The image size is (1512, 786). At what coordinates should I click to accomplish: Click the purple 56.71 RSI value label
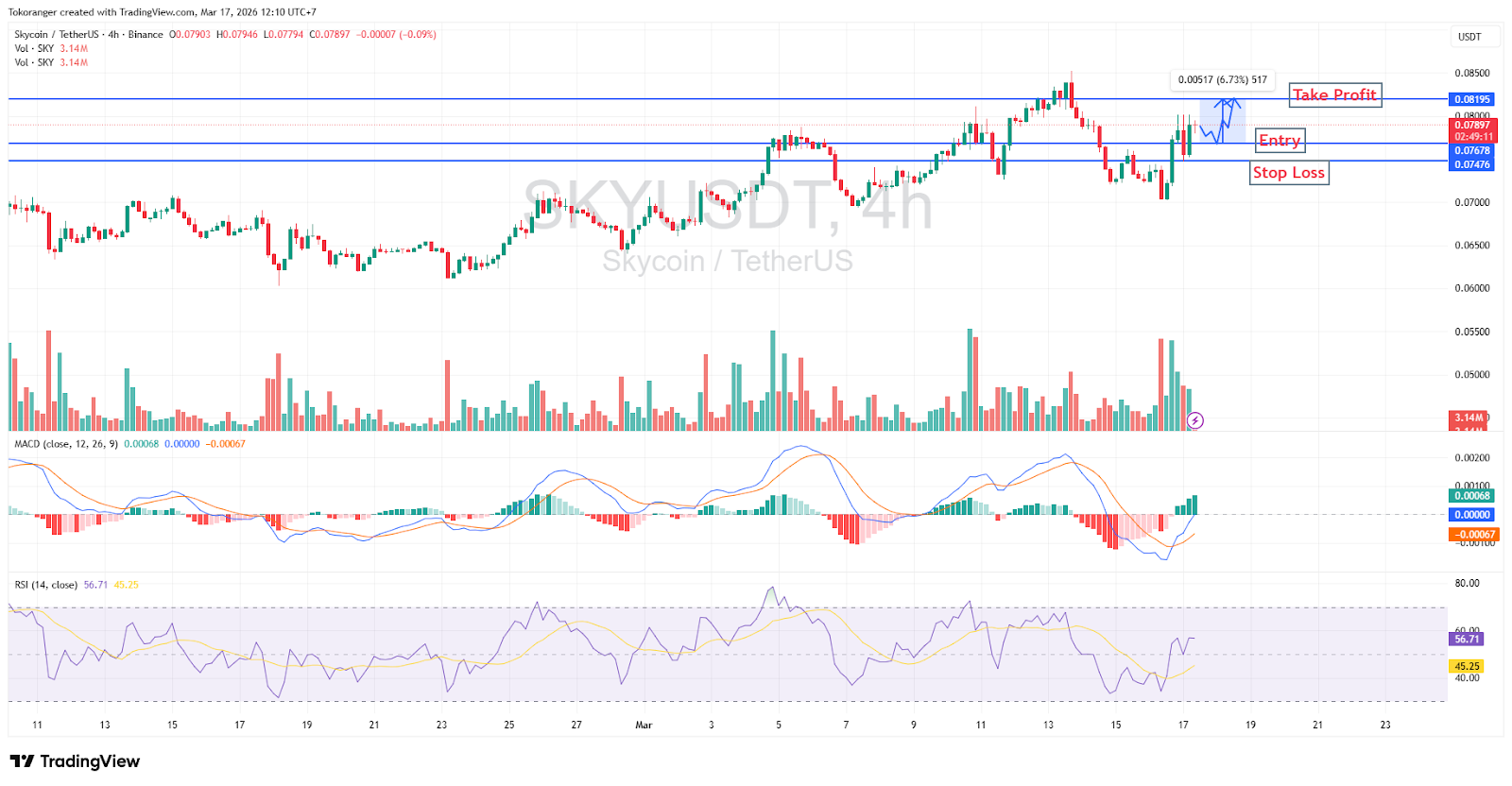tap(1467, 640)
